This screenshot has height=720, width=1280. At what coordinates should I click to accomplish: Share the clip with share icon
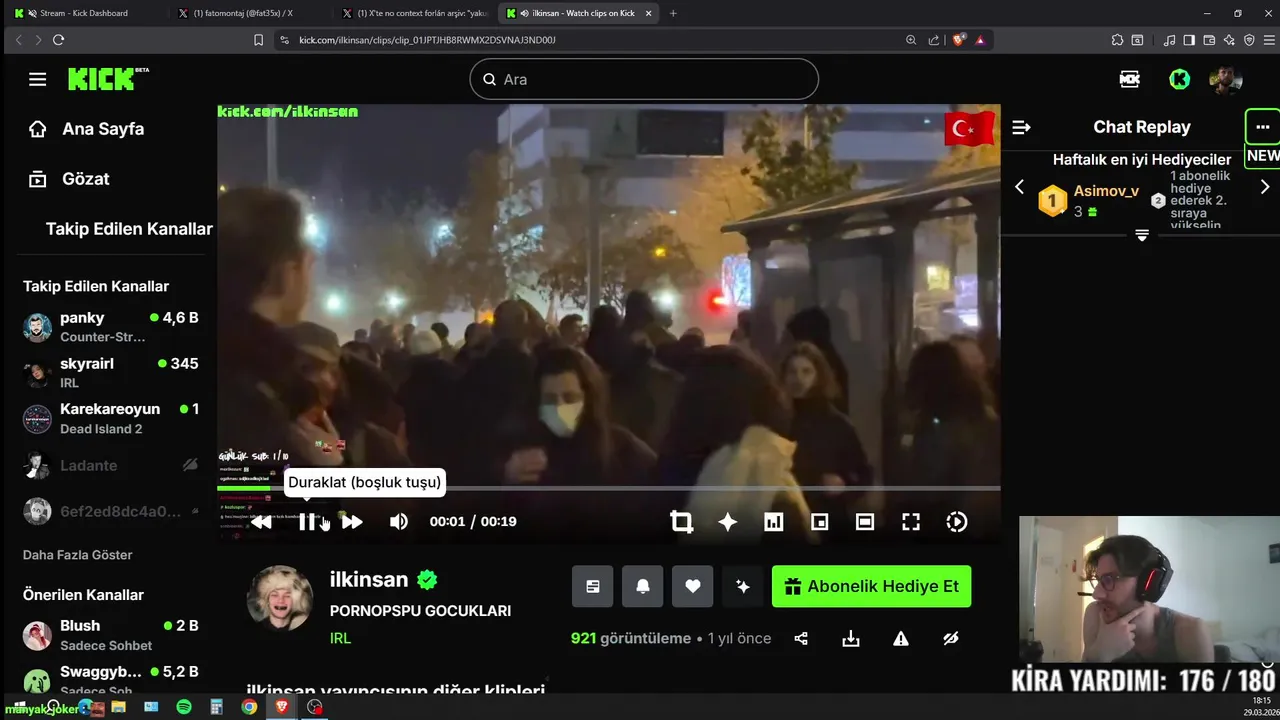pos(801,638)
